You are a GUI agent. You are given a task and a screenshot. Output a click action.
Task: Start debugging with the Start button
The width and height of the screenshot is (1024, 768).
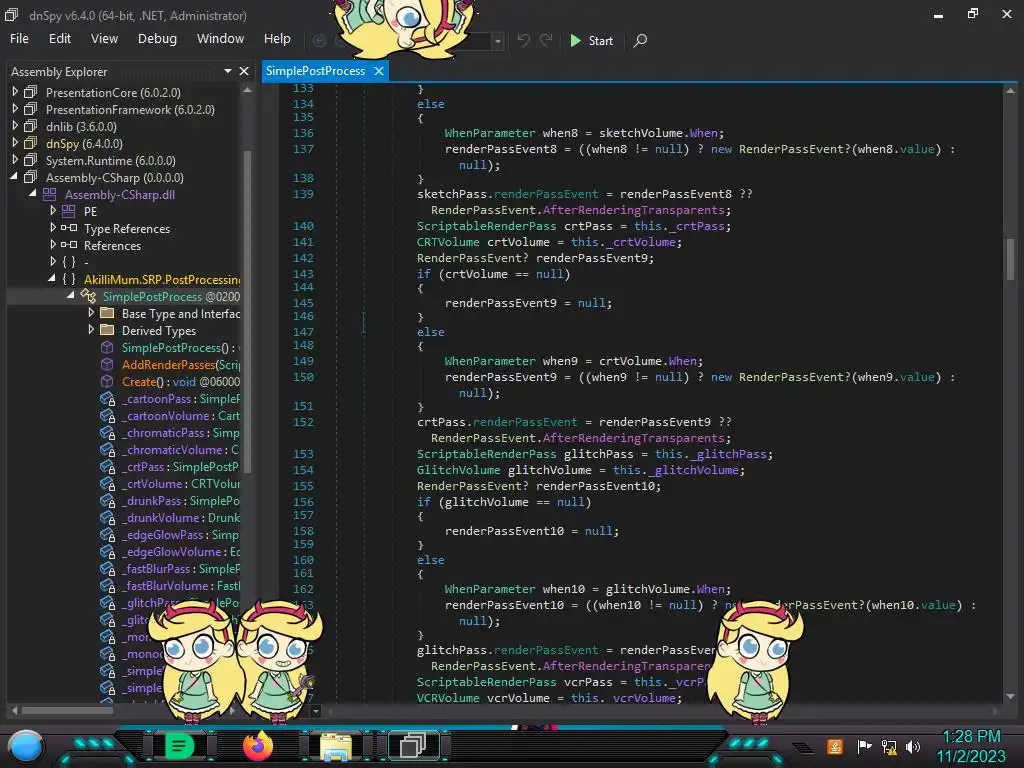tap(592, 40)
